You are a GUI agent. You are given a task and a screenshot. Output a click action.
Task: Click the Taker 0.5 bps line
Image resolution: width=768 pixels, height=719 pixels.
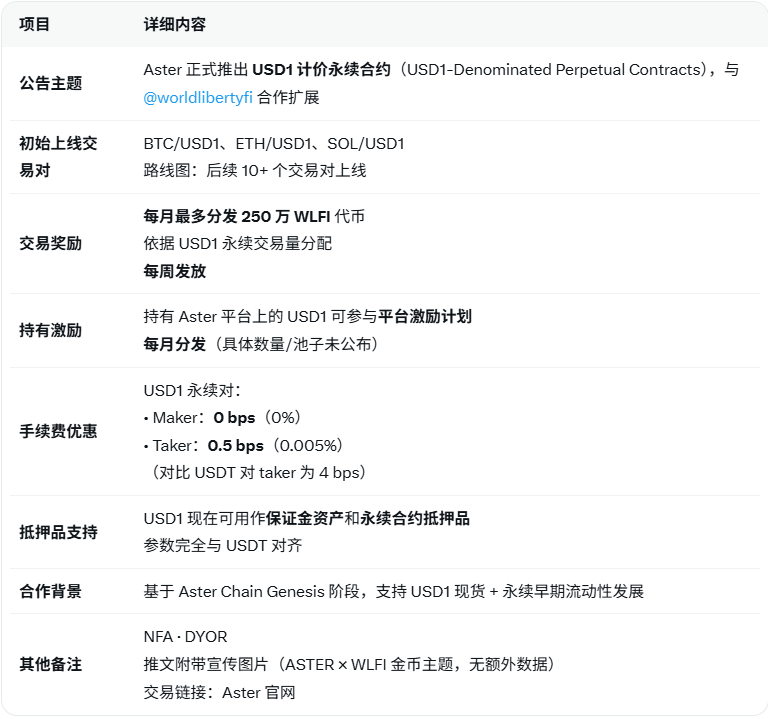pos(243,445)
